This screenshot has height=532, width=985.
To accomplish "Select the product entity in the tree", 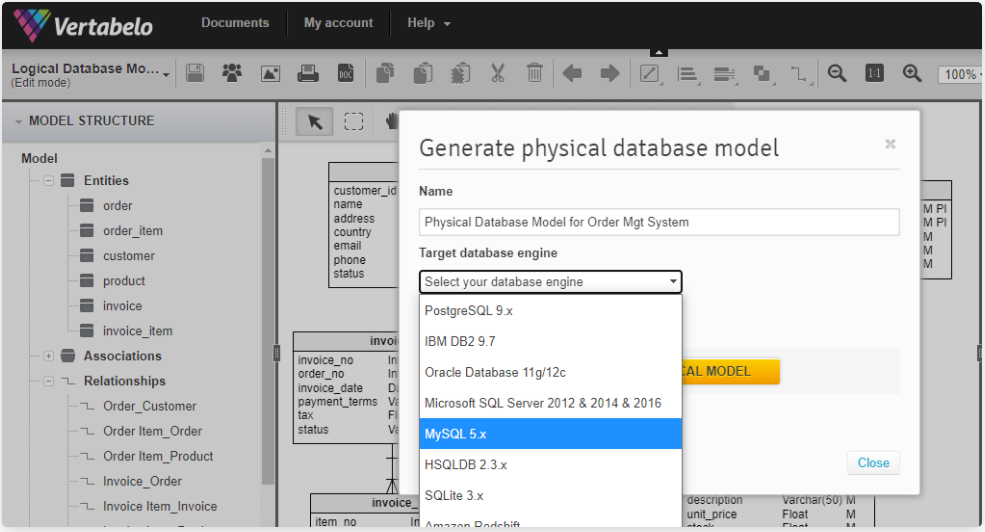I will pyautogui.click(x=124, y=281).
